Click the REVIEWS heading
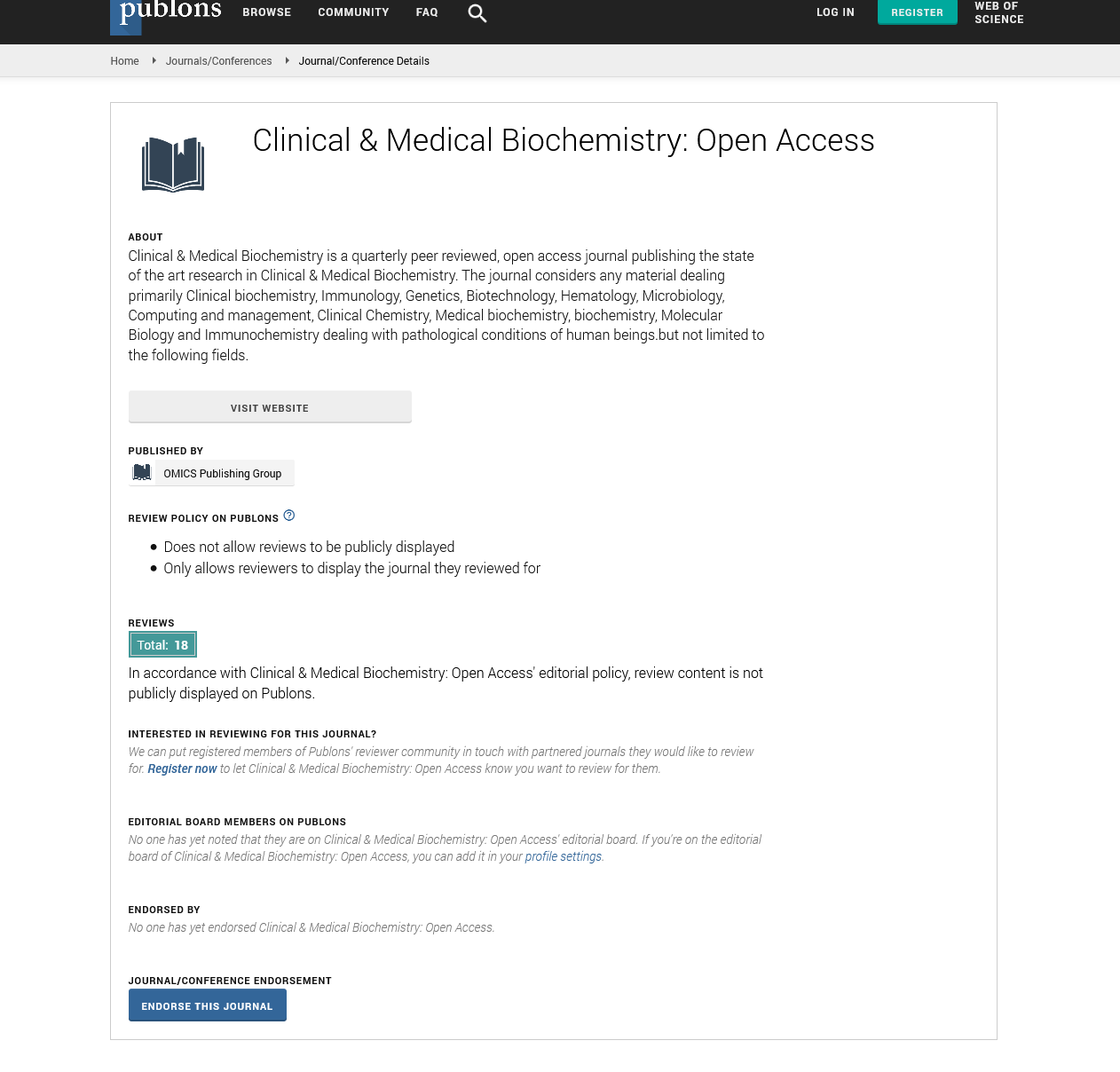Screen dimensions: 1120x1072 pos(151,623)
